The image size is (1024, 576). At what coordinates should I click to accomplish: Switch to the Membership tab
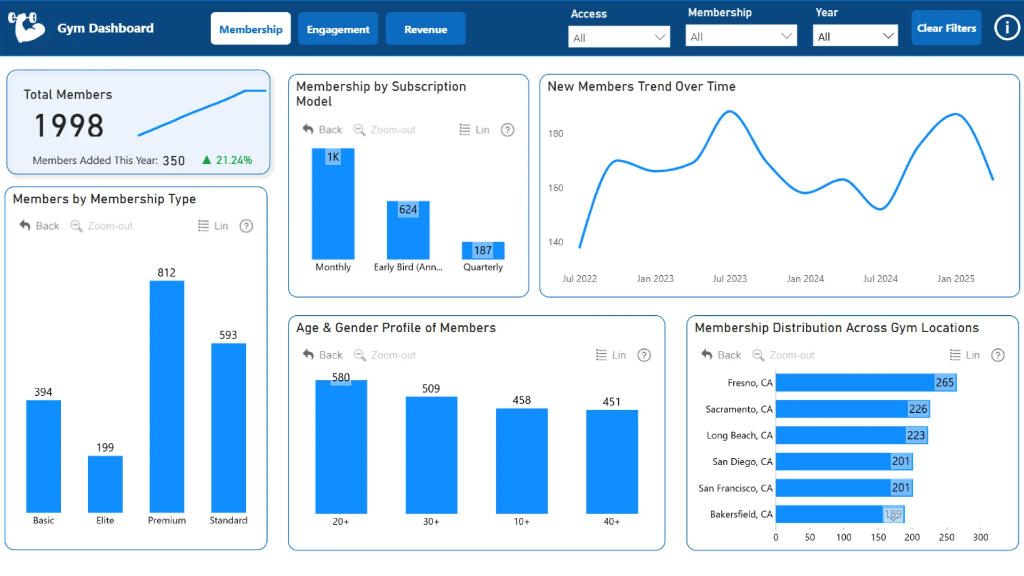point(251,29)
